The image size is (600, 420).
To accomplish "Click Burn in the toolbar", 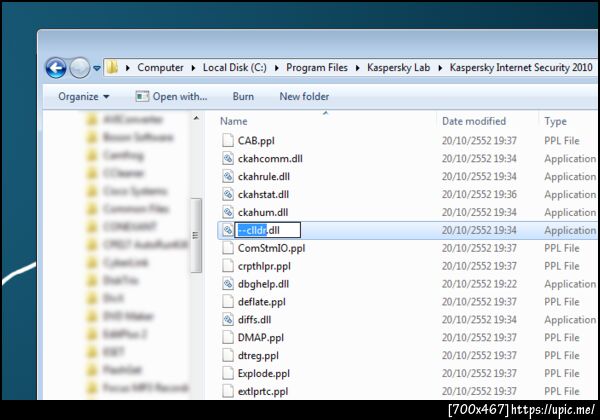I will (x=243, y=96).
